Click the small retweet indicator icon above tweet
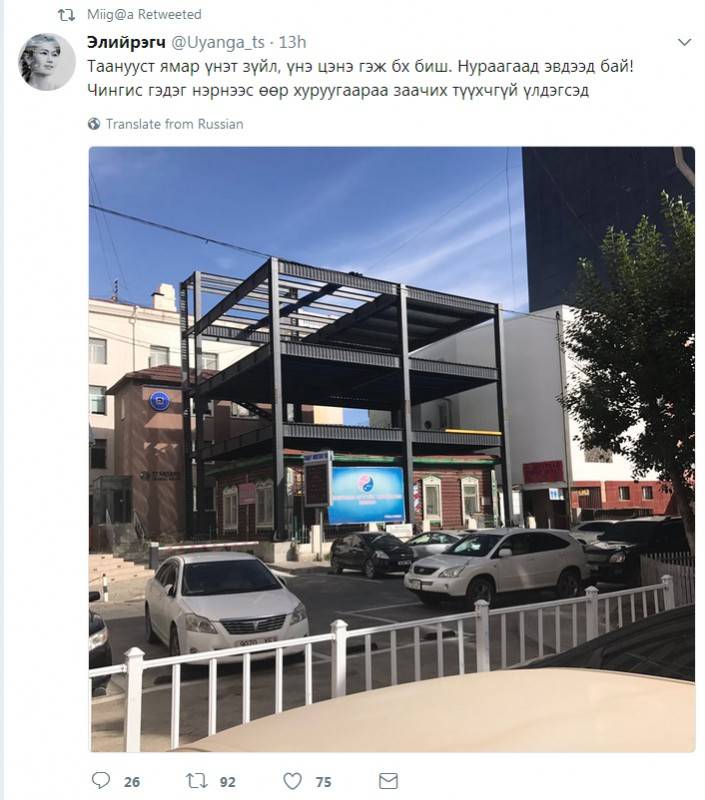The width and height of the screenshot is (705, 800). click(66, 15)
